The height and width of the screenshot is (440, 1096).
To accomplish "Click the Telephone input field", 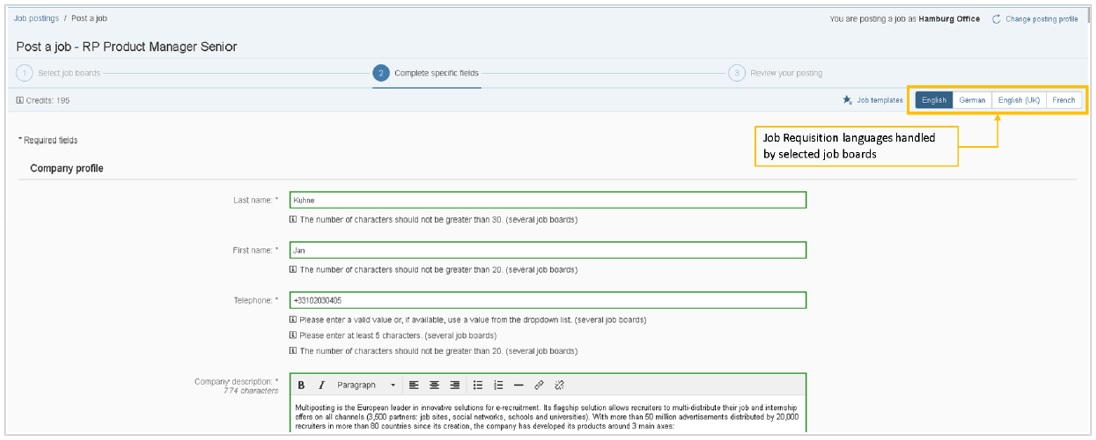I will [x=547, y=300].
